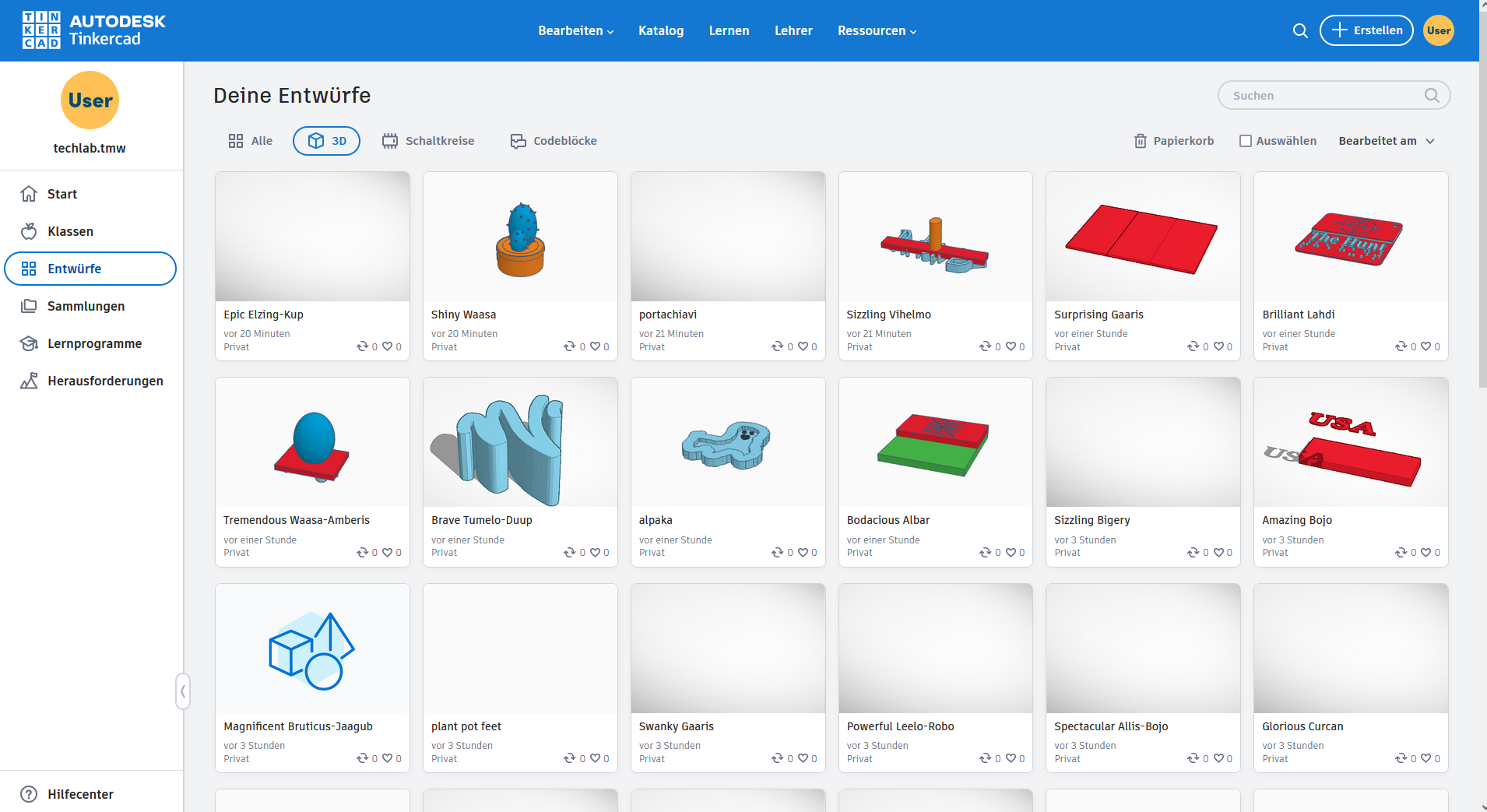Open the Lehrer menu item
The image size is (1487, 812).
(x=793, y=31)
